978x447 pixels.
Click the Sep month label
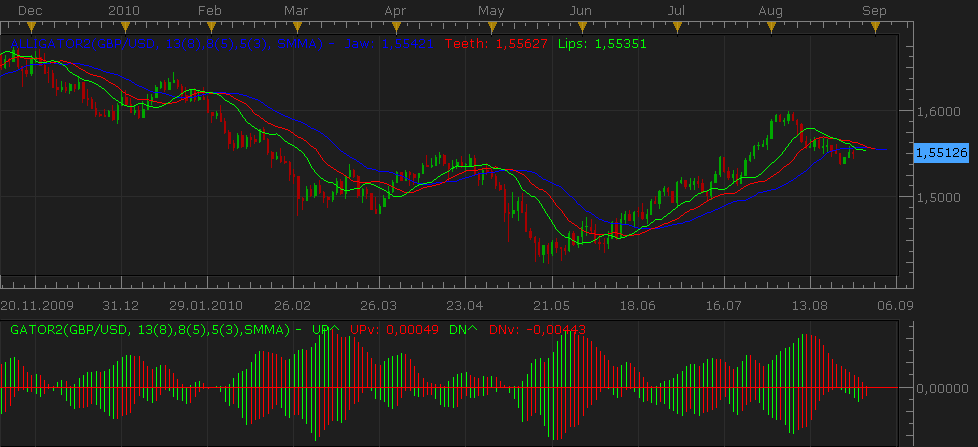pyautogui.click(x=874, y=11)
